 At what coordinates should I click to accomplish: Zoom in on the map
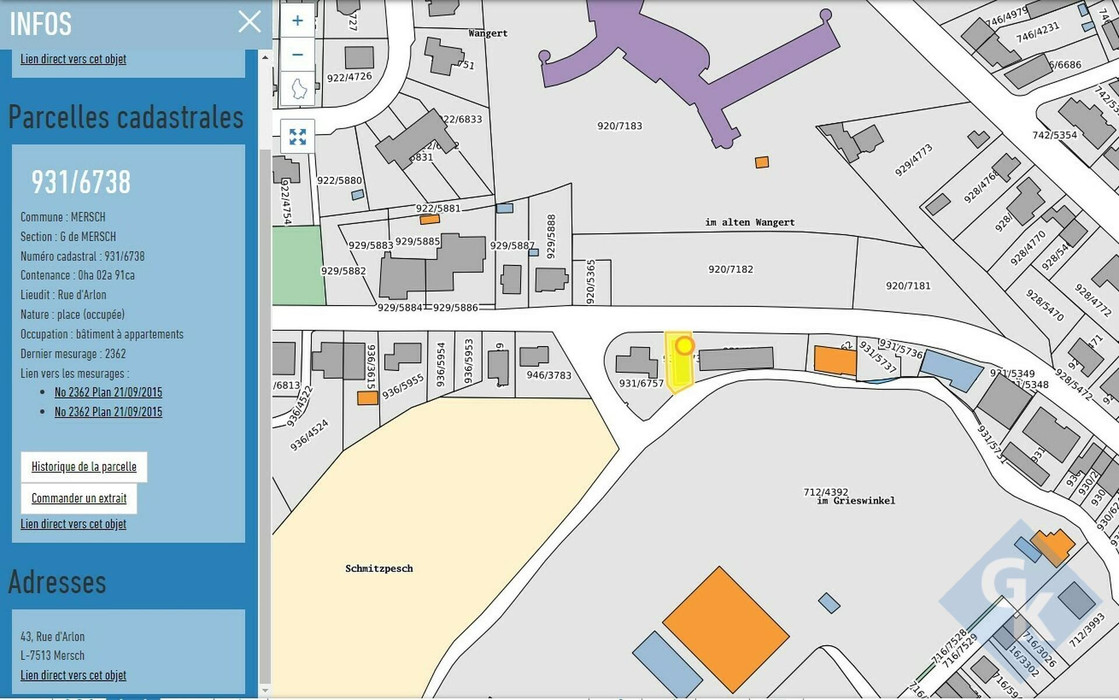(297, 20)
